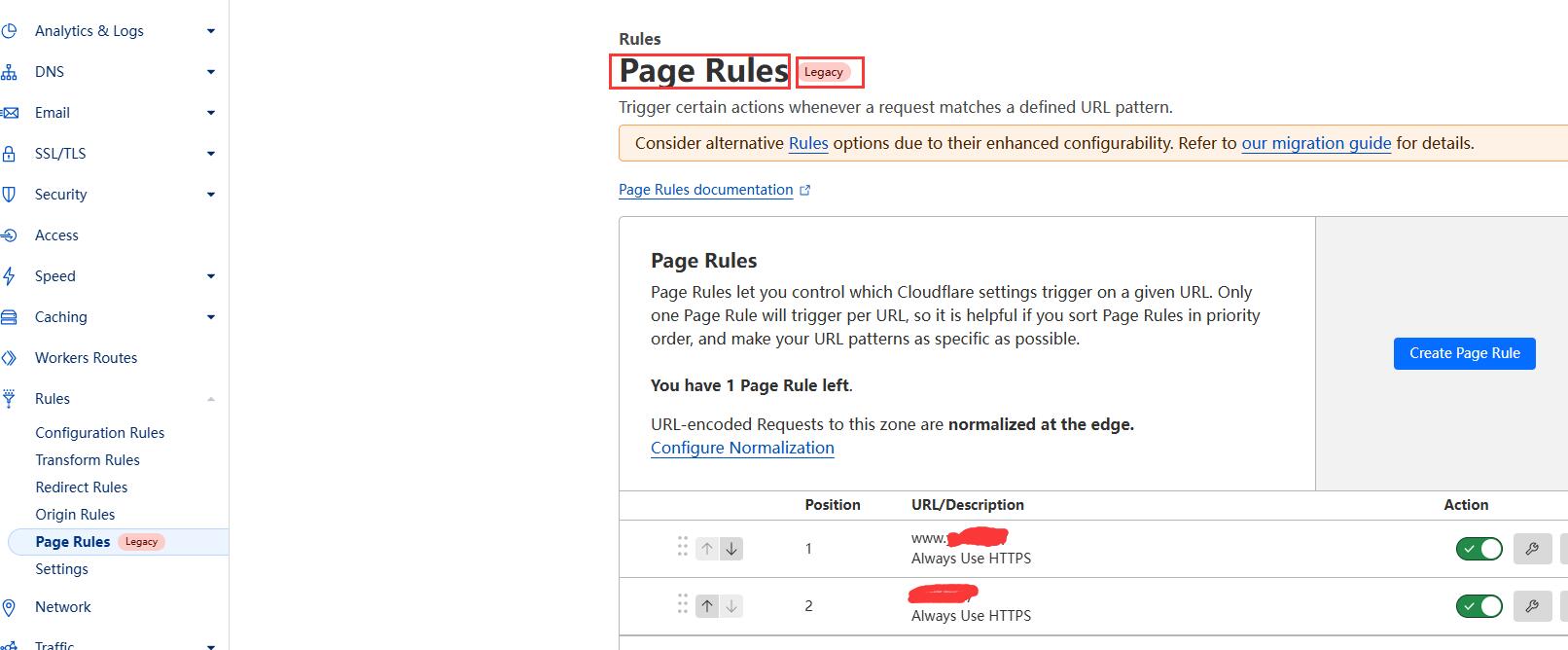The width and height of the screenshot is (1568, 650).
Task: Move rule 2 up with arrow
Action: pos(707,606)
